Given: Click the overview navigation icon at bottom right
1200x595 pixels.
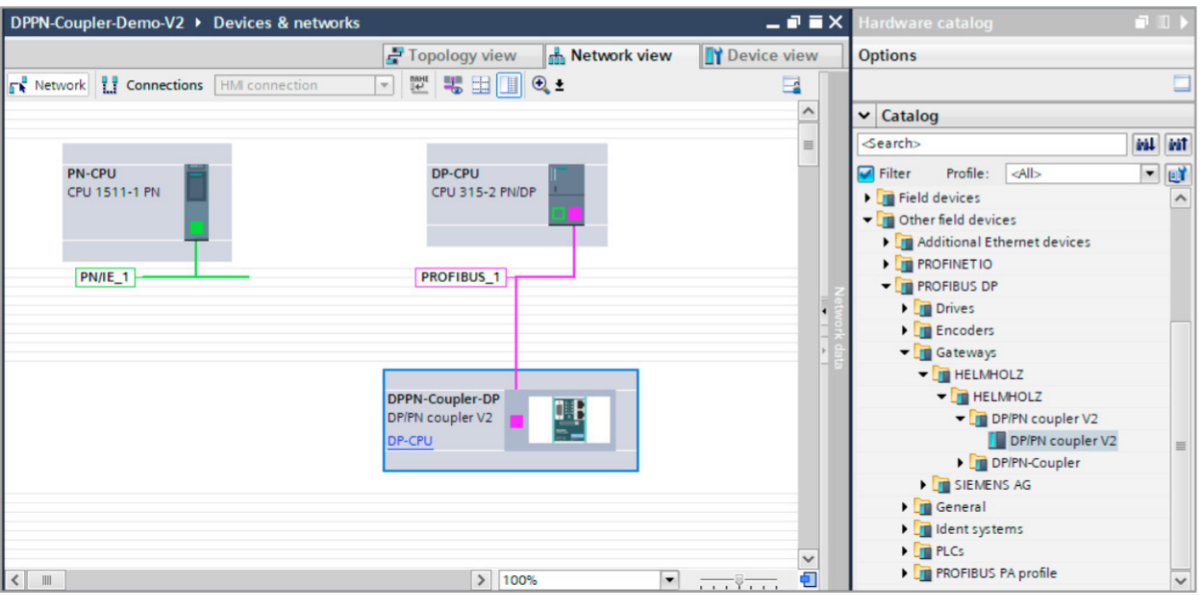Looking at the screenshot, I should pos(809,580).
